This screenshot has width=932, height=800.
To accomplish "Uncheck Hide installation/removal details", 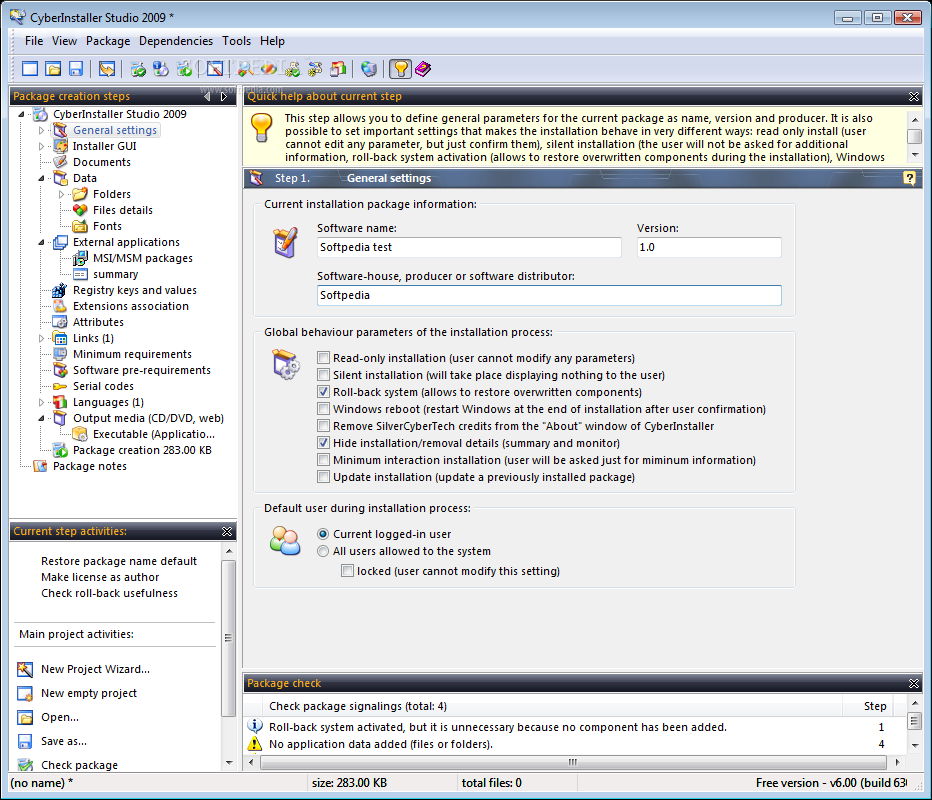I will [323, 443].
